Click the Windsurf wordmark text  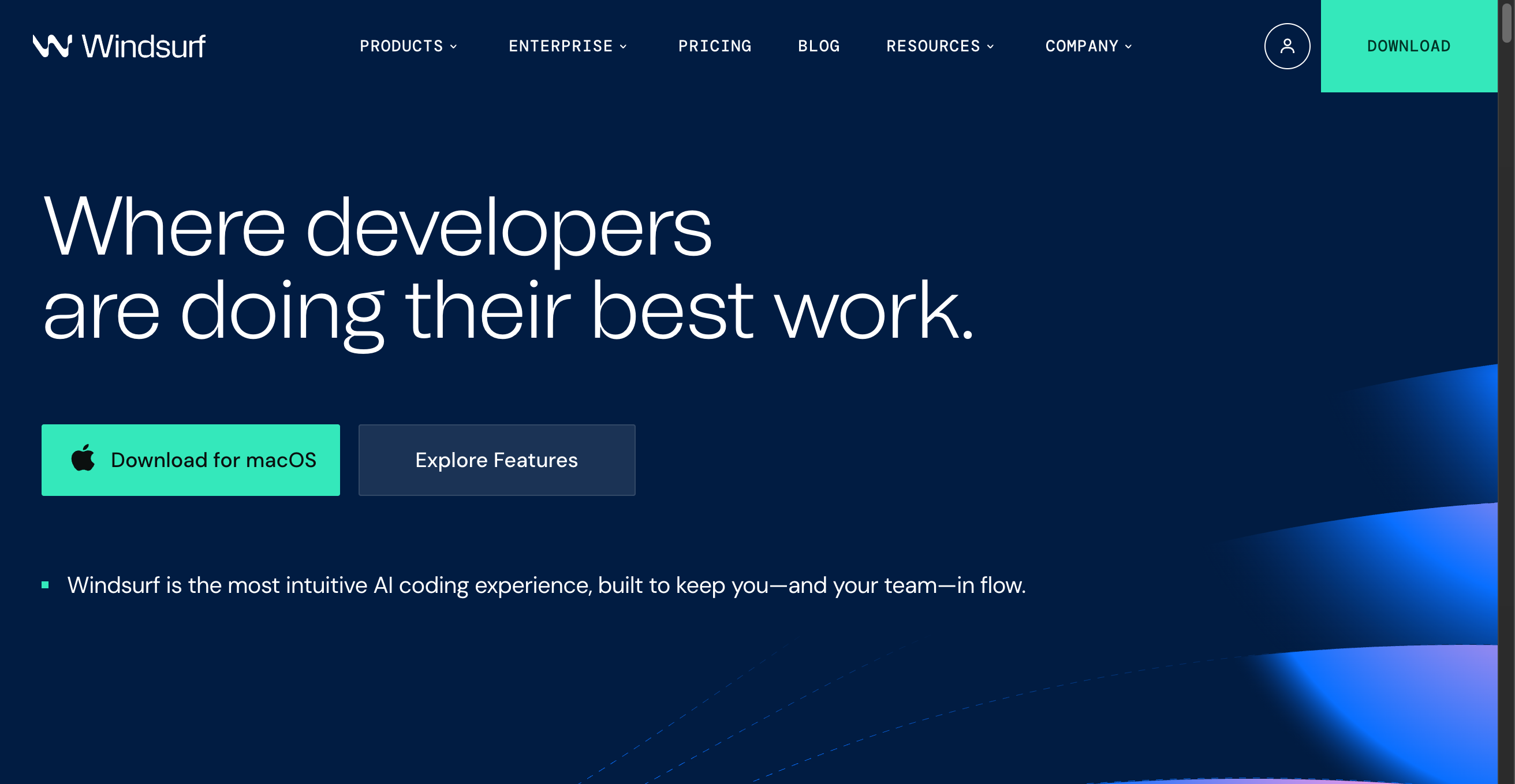(x=144, y=46)
